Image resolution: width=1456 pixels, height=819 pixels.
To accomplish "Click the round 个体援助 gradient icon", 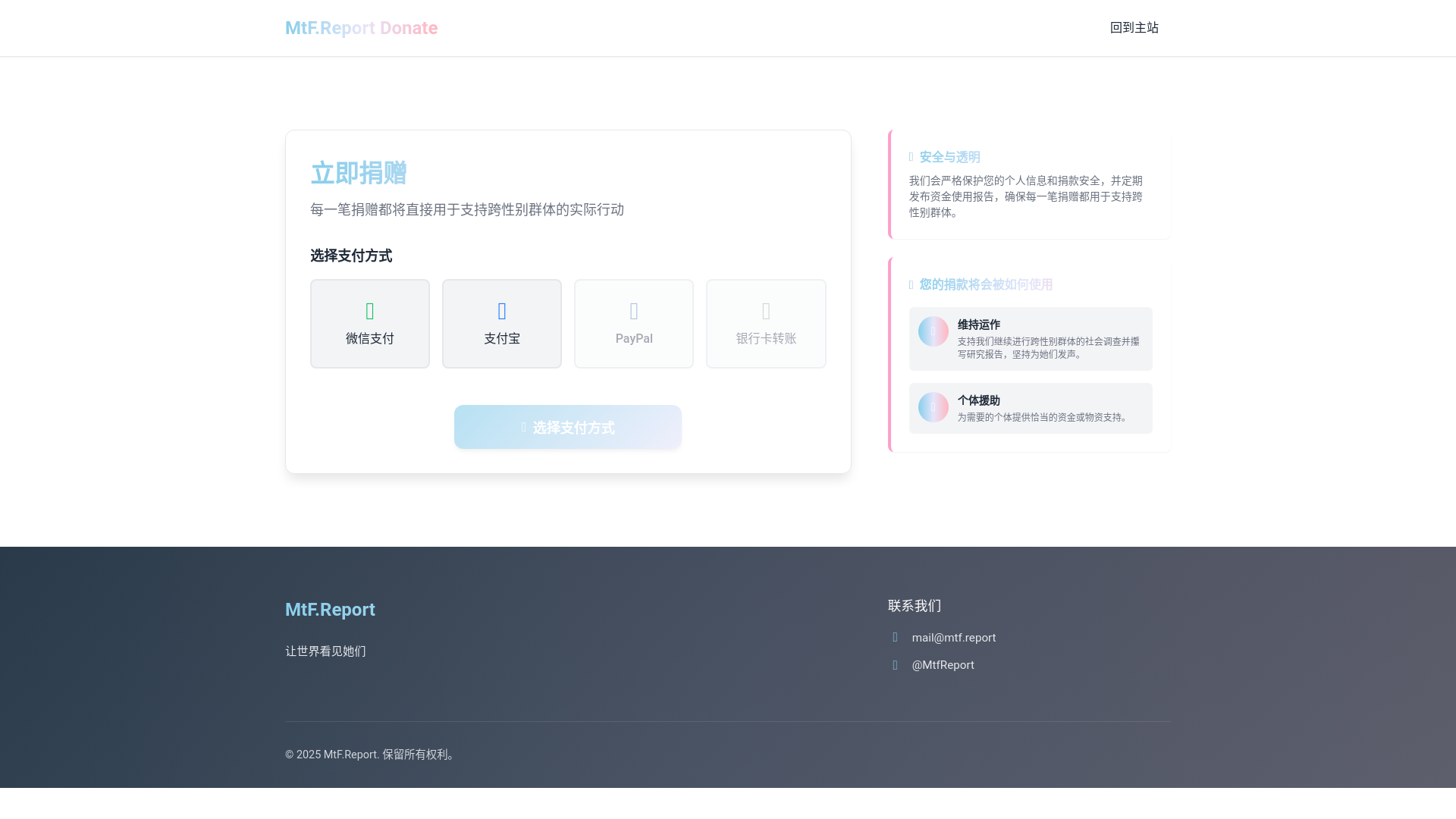I will pos(934,407).
